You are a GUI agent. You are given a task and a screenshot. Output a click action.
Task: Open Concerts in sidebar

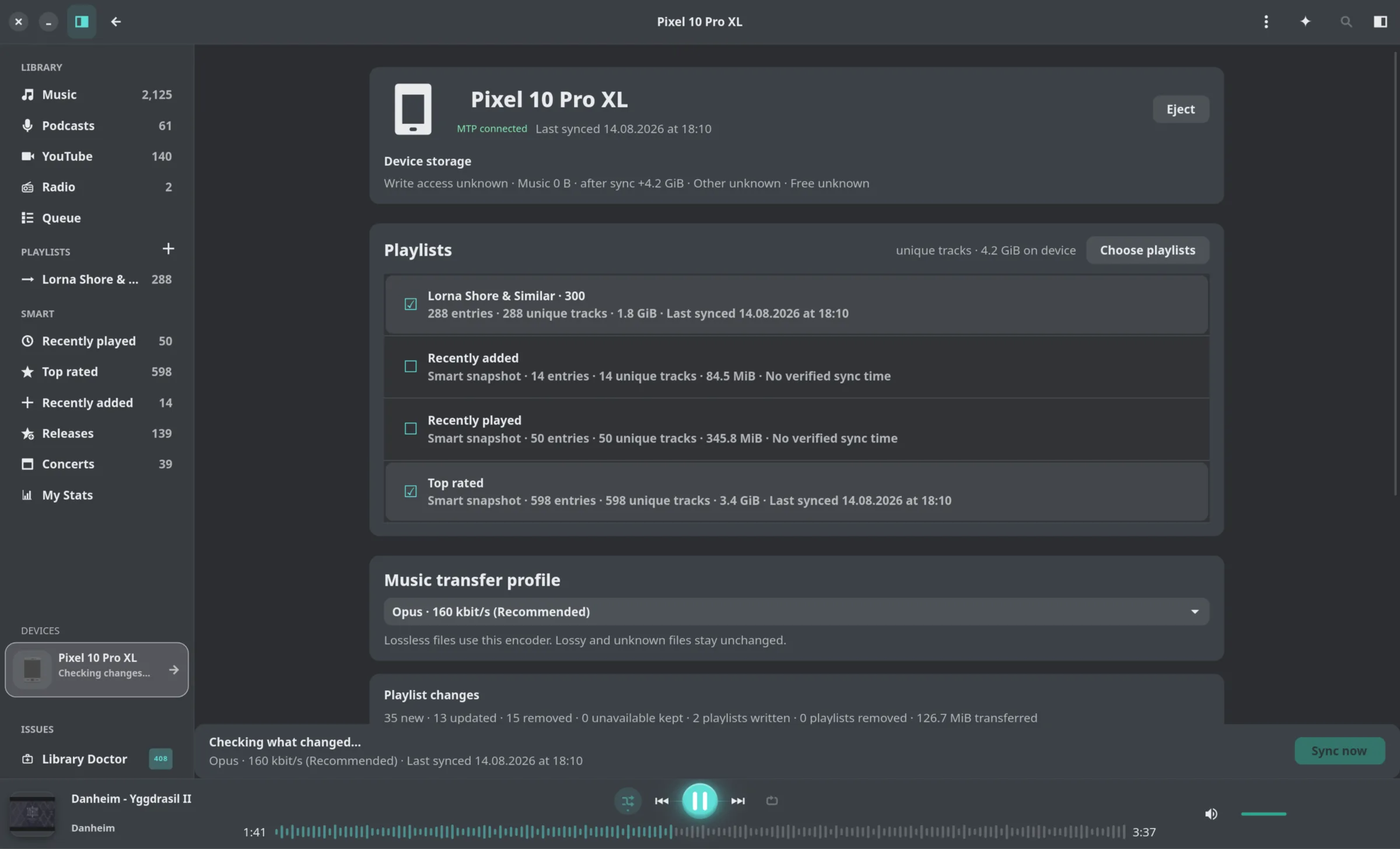97,464
